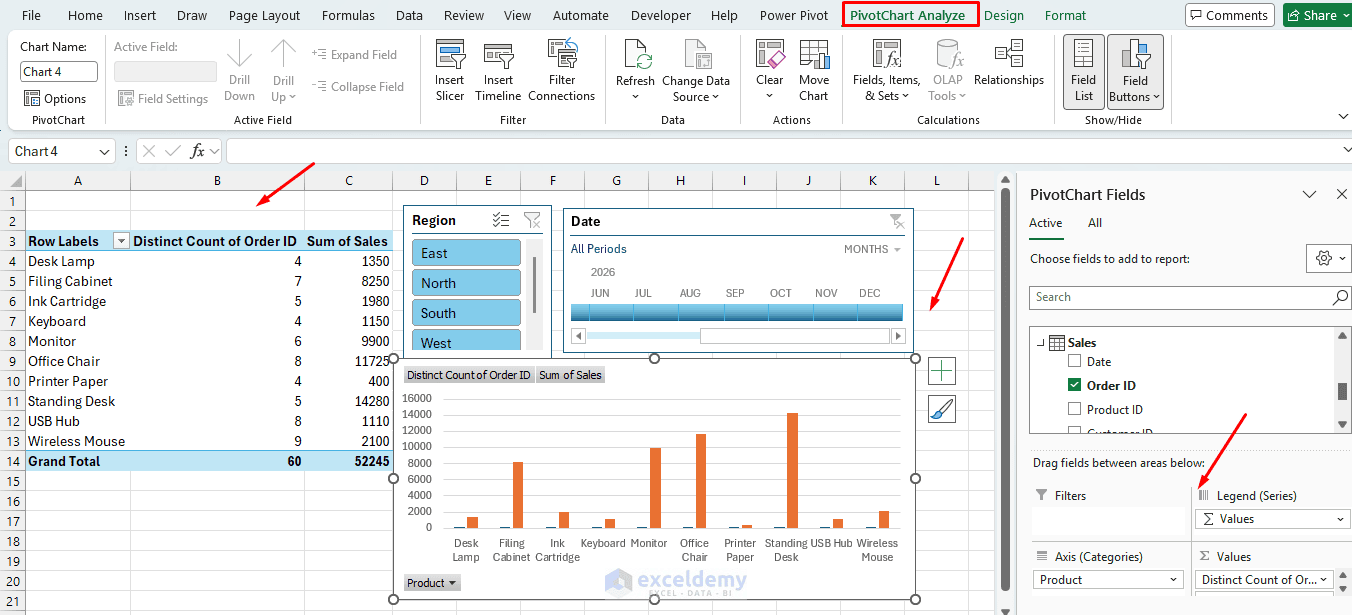Image resolution: width=1352 pixels, height=615 pixels.
Task: Open Field Settings
Action: (163, 99)
